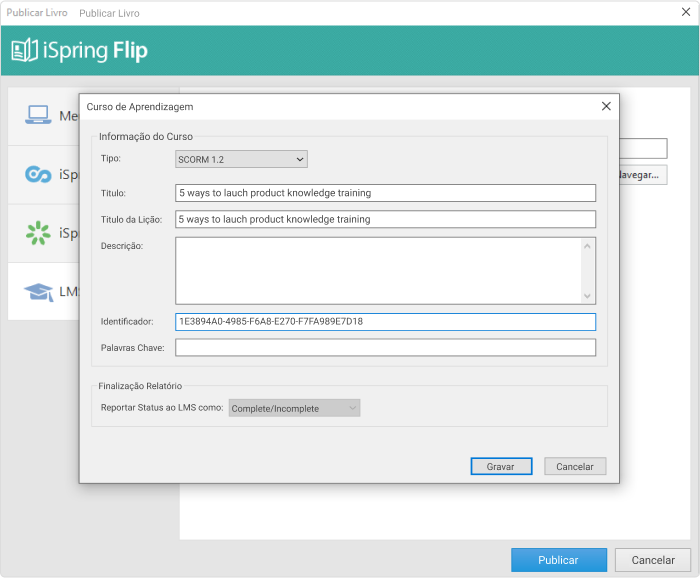Select the LMS graduation cap icon

tap(38, 291)
